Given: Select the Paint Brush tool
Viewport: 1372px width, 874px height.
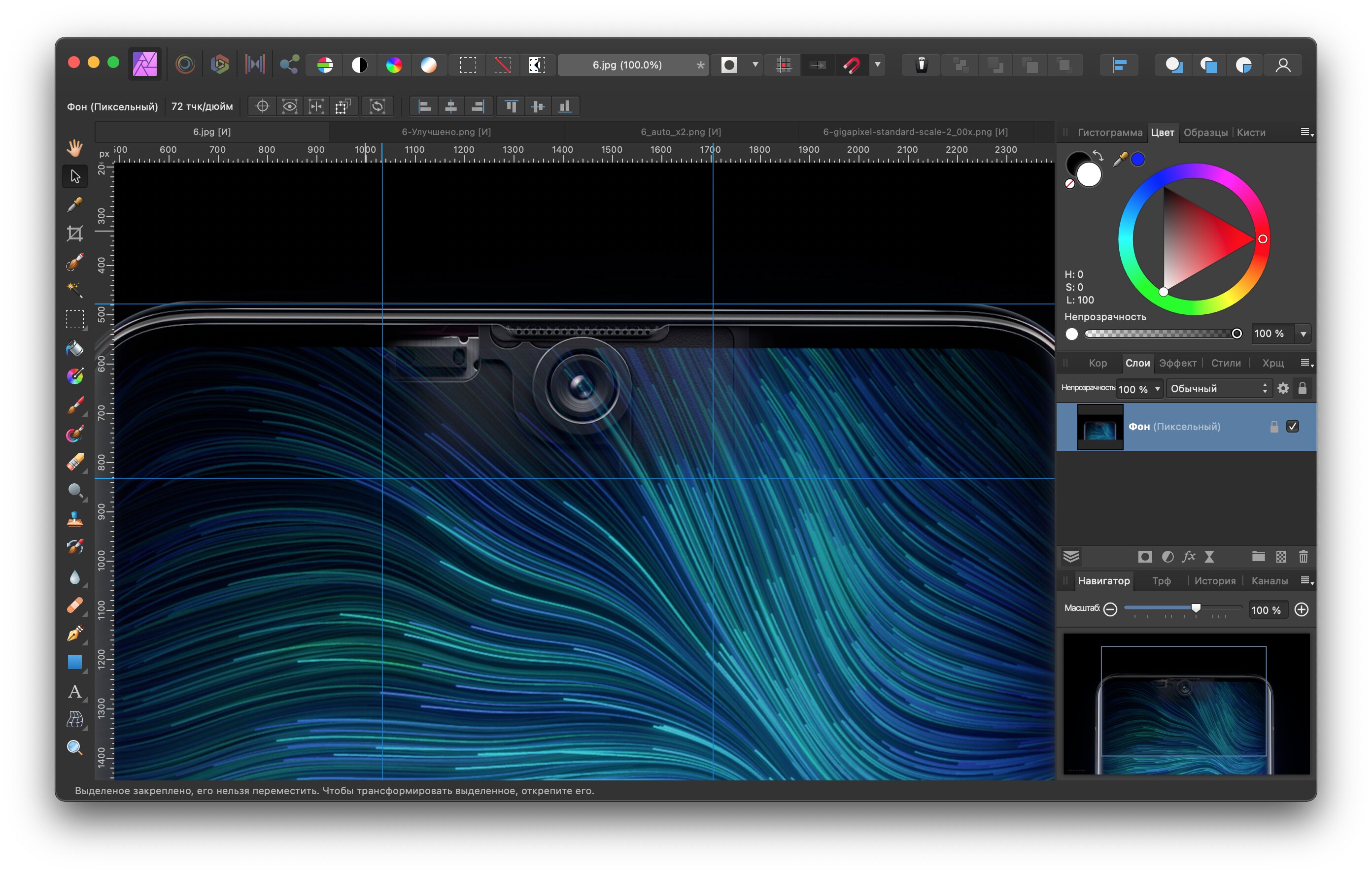Looking at the screenshot, I should (x=74, y=405).
